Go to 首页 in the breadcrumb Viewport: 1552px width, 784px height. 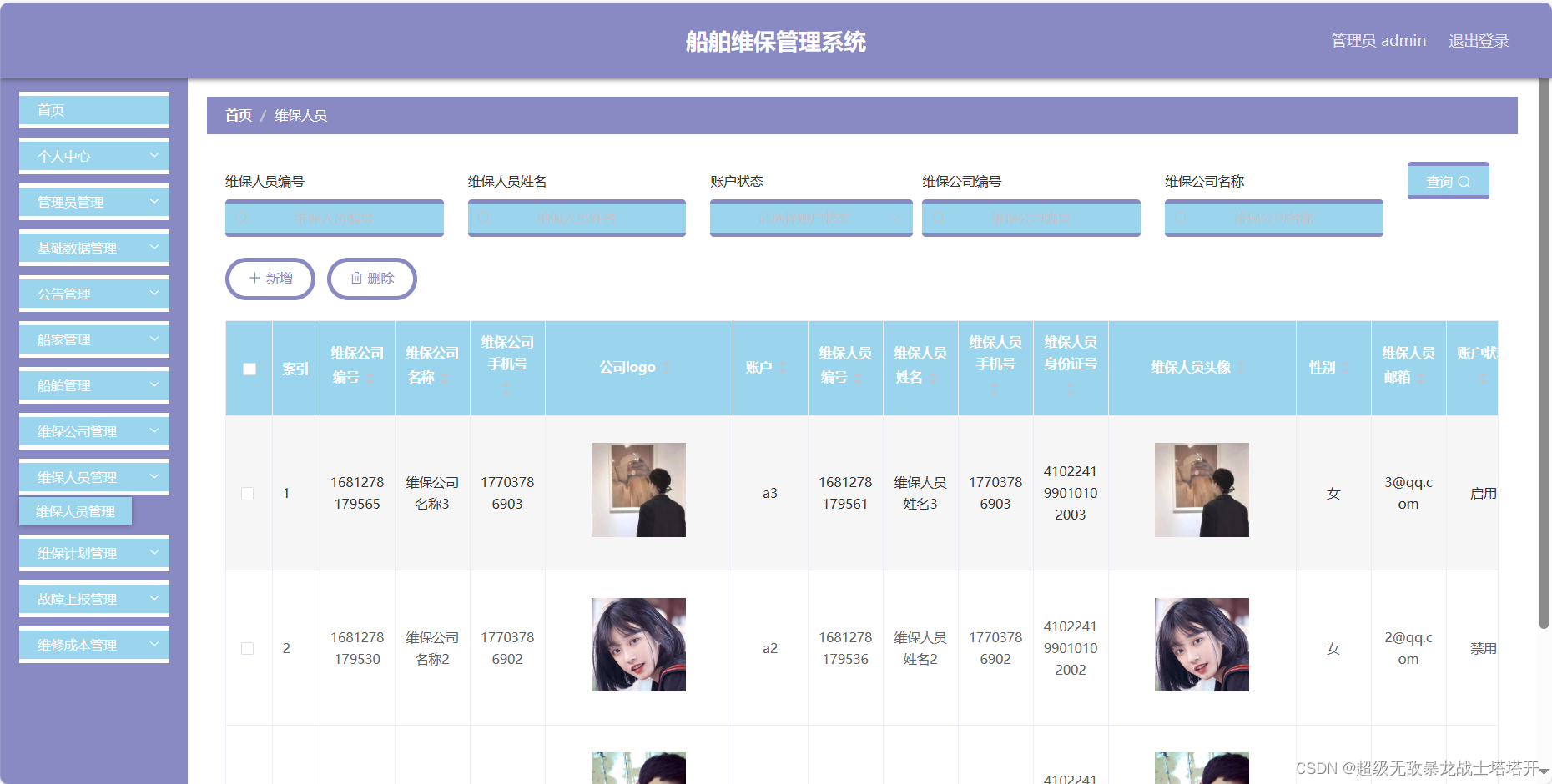tap(239, 116)
